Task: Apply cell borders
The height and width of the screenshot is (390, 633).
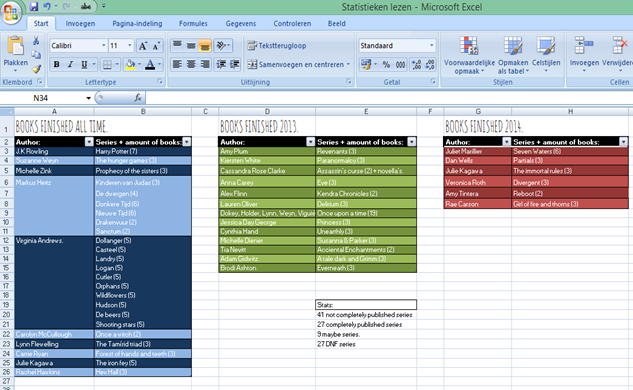Action: pyautogui.click(x=107, y=65)
